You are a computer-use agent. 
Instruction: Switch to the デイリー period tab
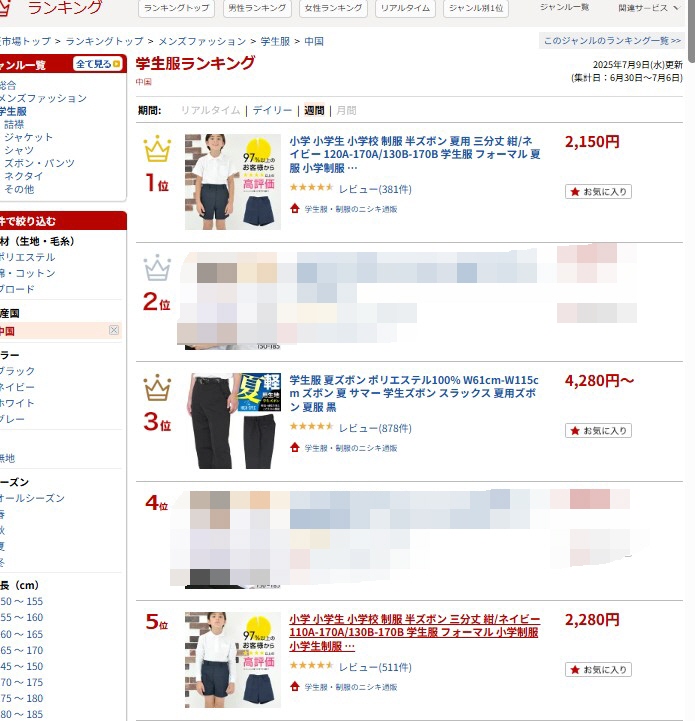(x=272, y=110)
